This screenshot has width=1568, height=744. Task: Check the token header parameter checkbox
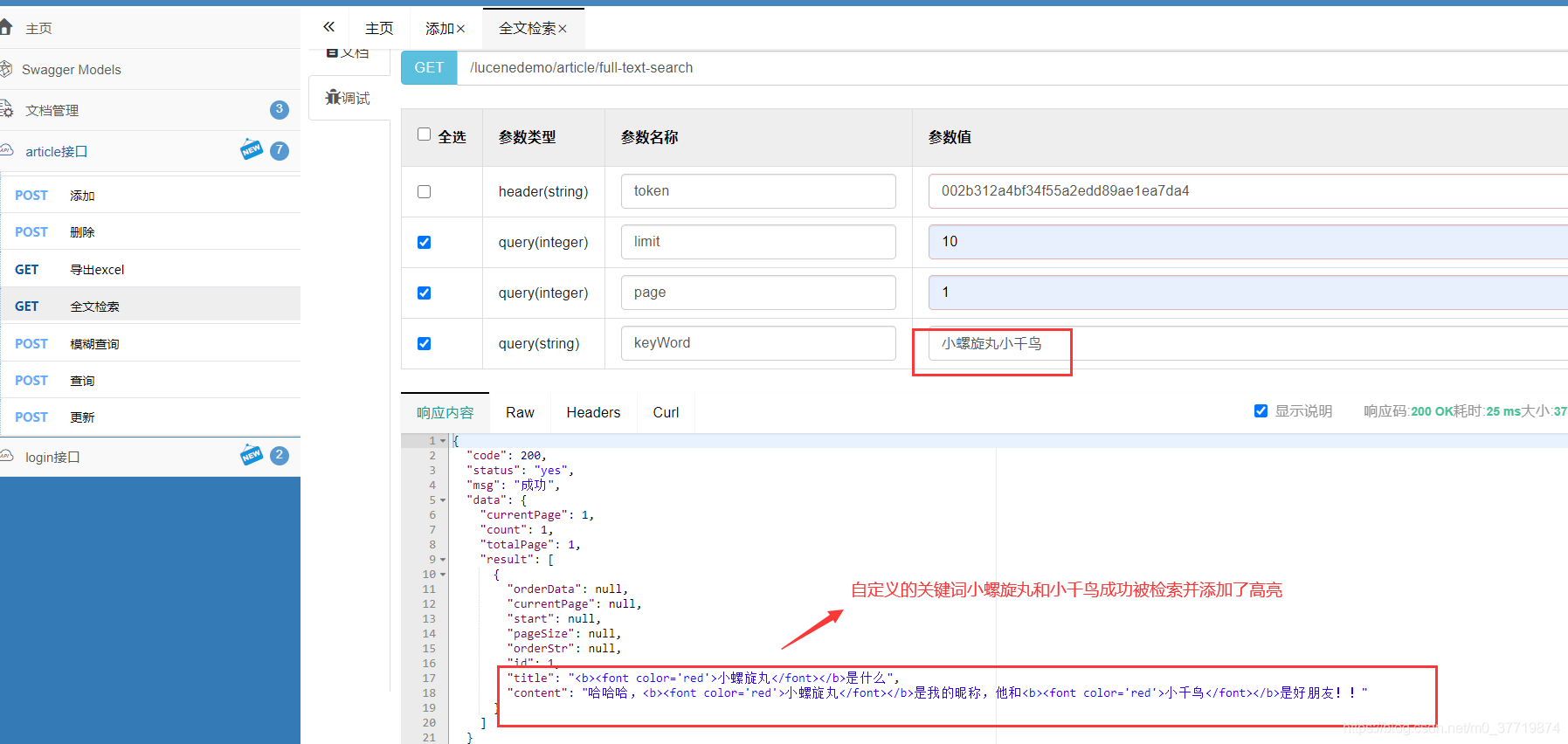(x=424, y=191)
